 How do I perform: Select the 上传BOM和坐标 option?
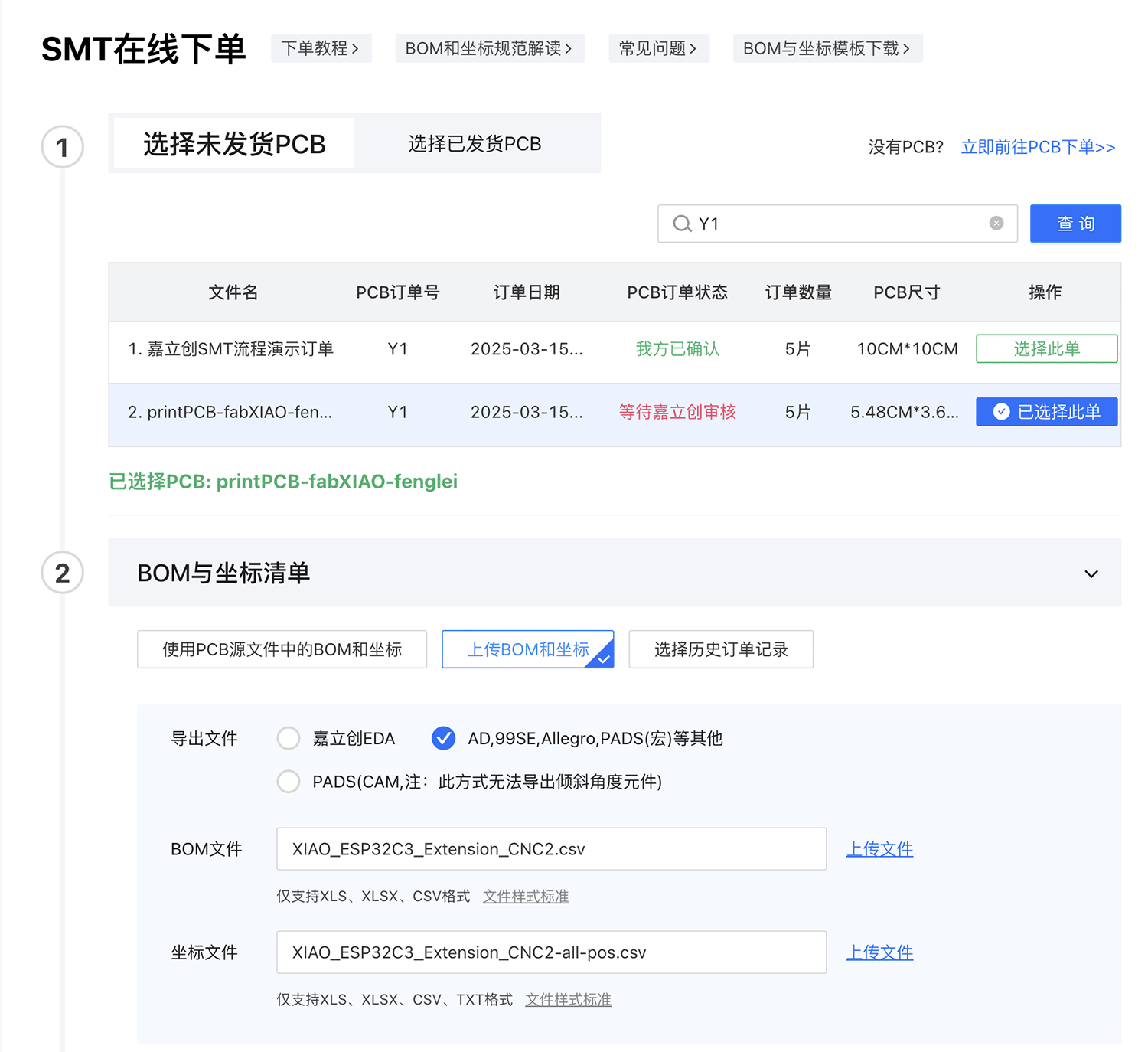point(528,649)
